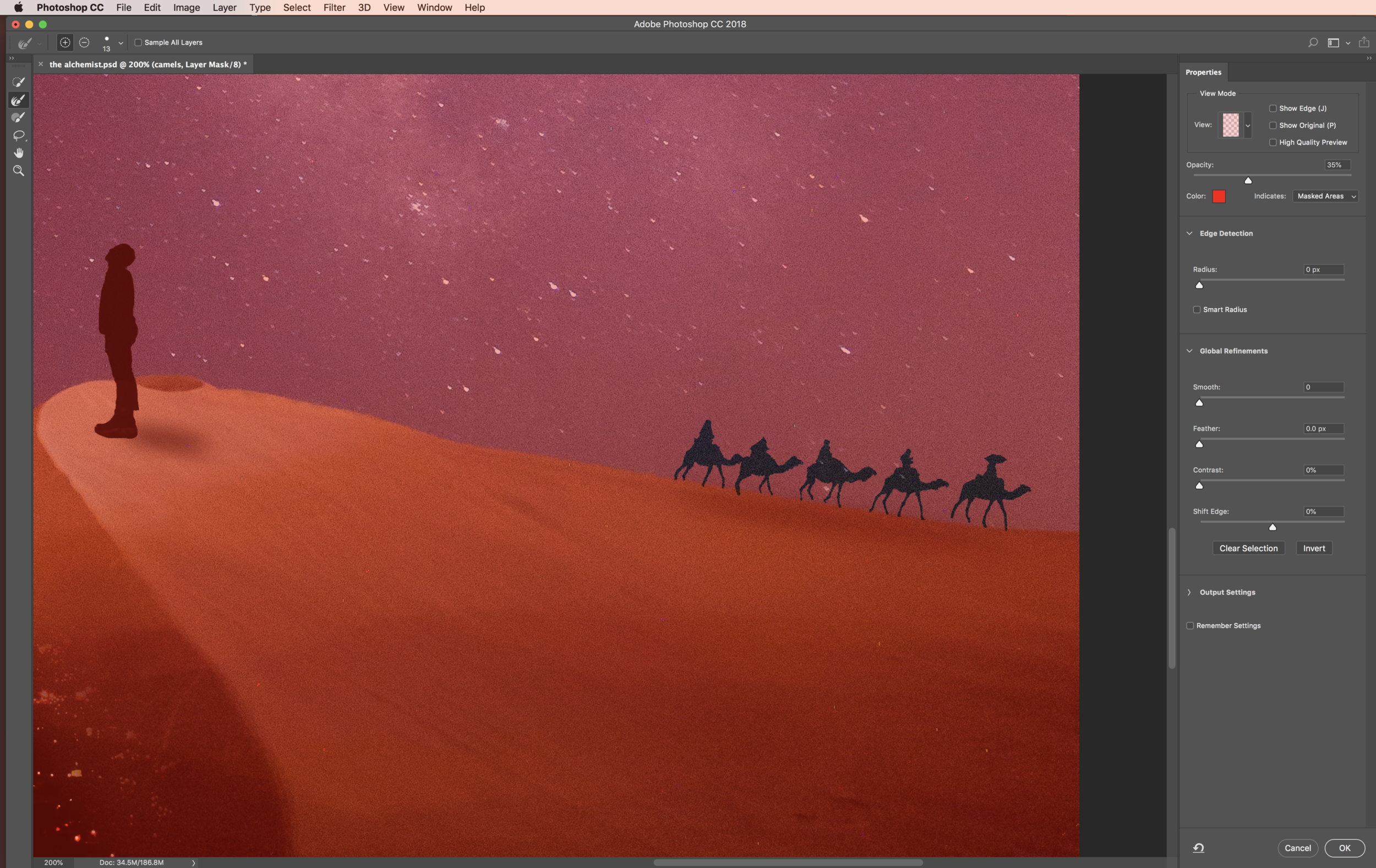
Task: Expand the Output Settings section
Action: (1189, 592)
